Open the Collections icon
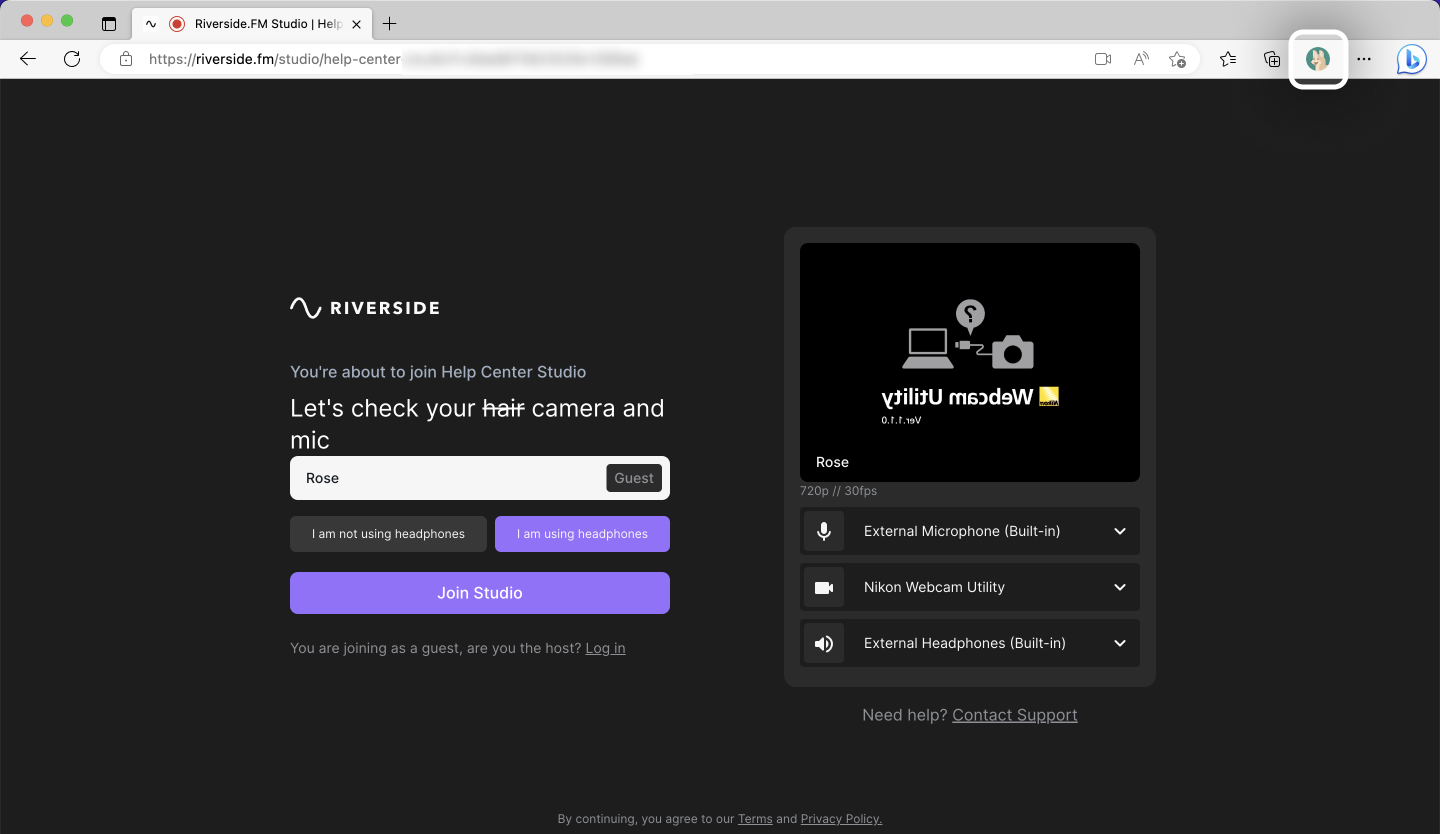Viewport: 1440px width, 834px height. coord(1272,59)
